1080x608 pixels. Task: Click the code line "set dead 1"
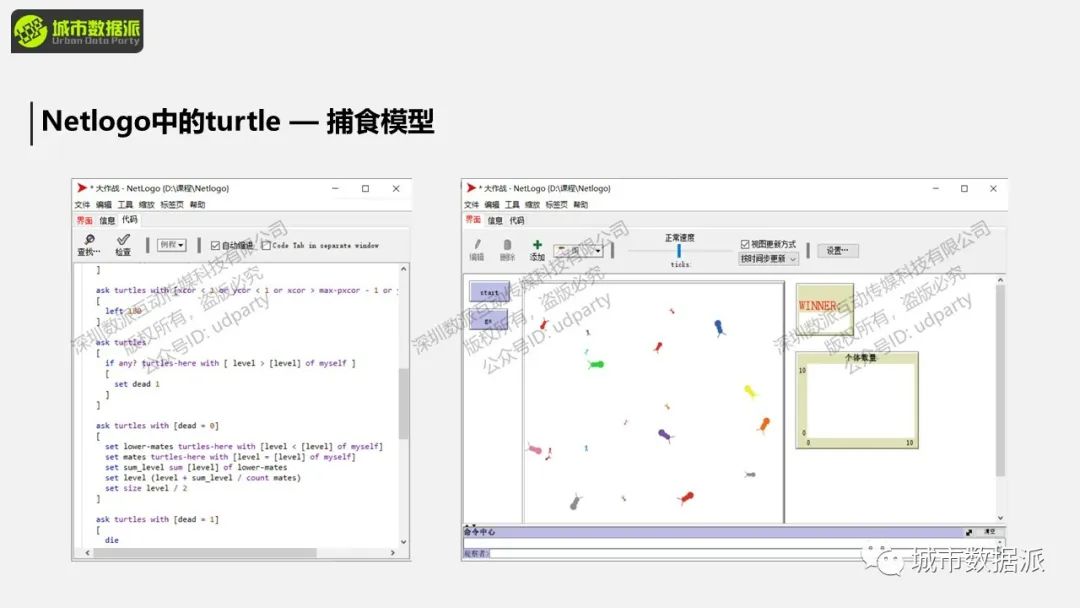[x=137, y=384]
